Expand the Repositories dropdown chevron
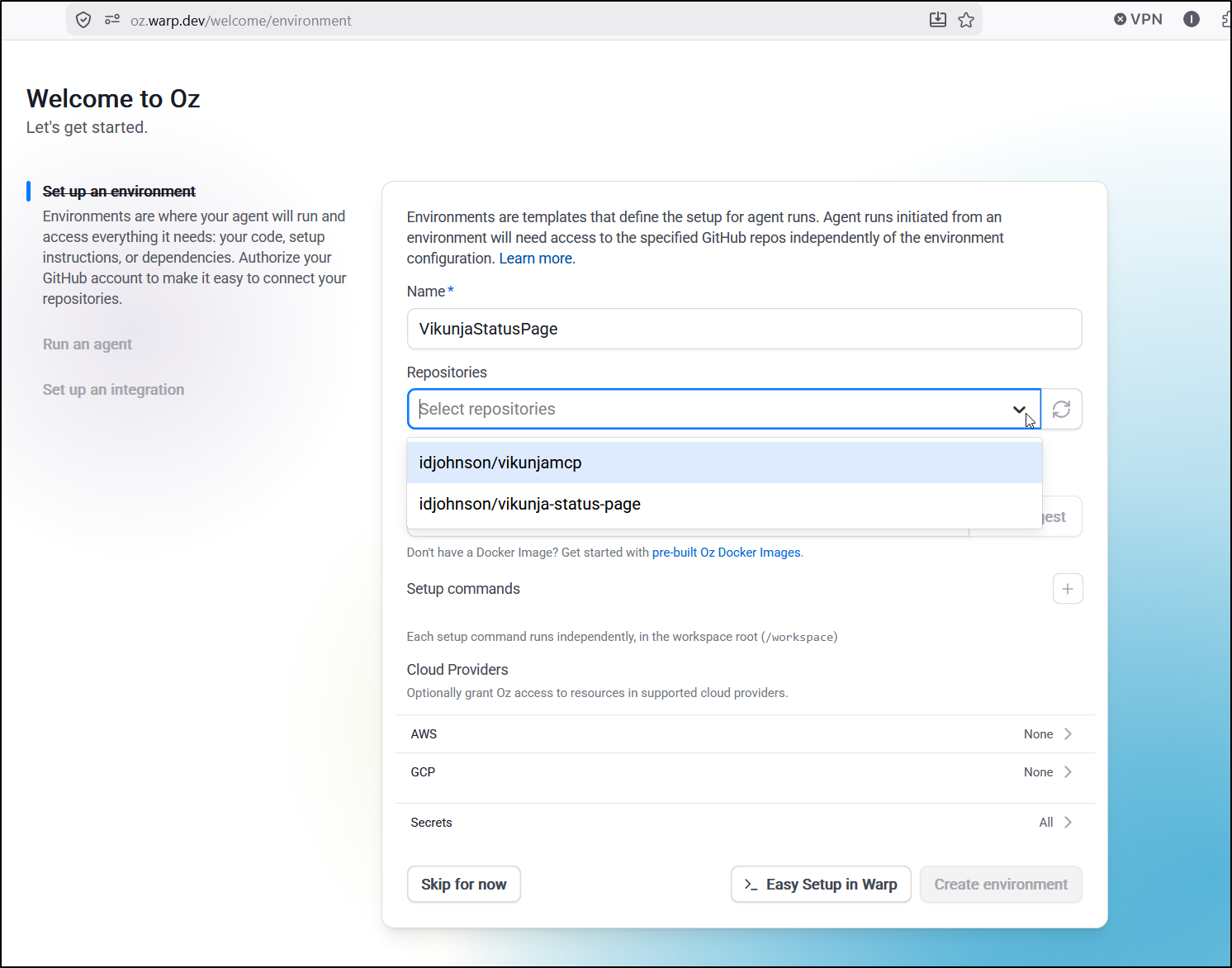 (x=1019, y=410)
